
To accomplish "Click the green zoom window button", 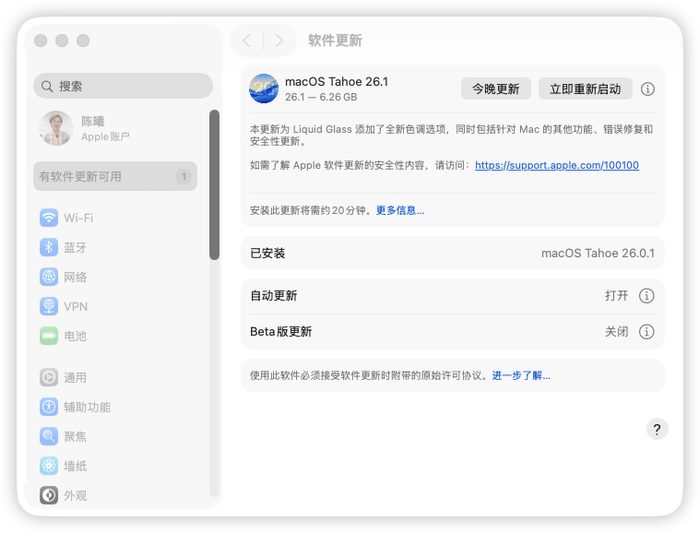I will coord(83,41).
